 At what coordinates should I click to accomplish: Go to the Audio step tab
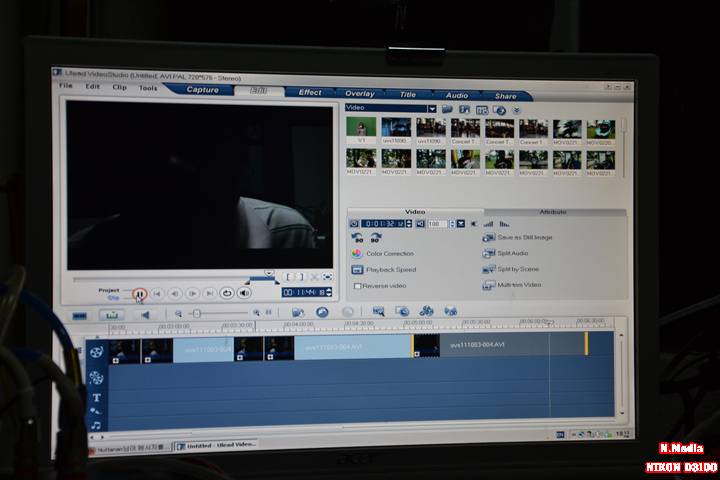457,95
